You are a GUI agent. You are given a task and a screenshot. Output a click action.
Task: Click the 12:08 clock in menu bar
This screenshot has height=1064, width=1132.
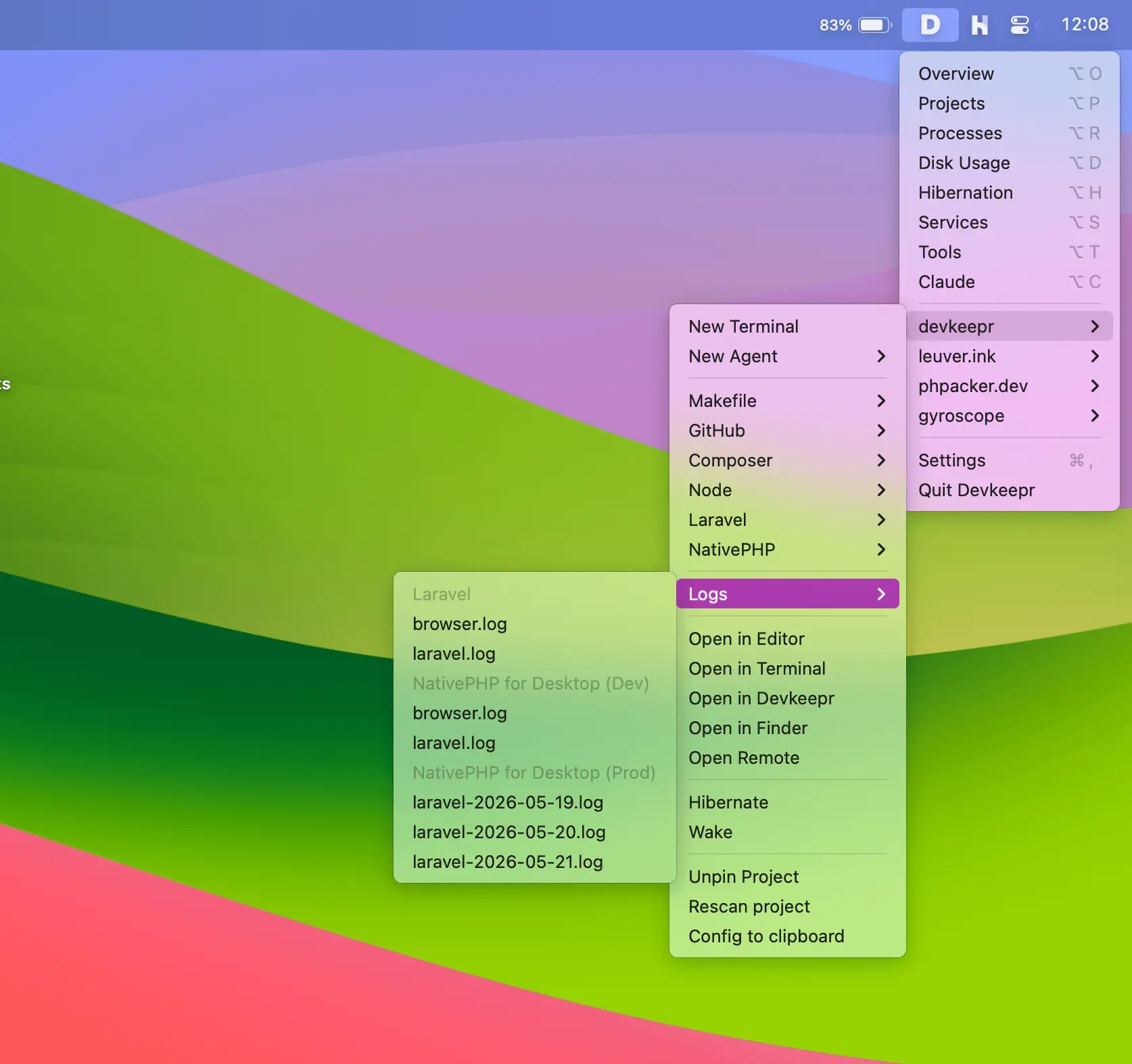[1085, 24]
